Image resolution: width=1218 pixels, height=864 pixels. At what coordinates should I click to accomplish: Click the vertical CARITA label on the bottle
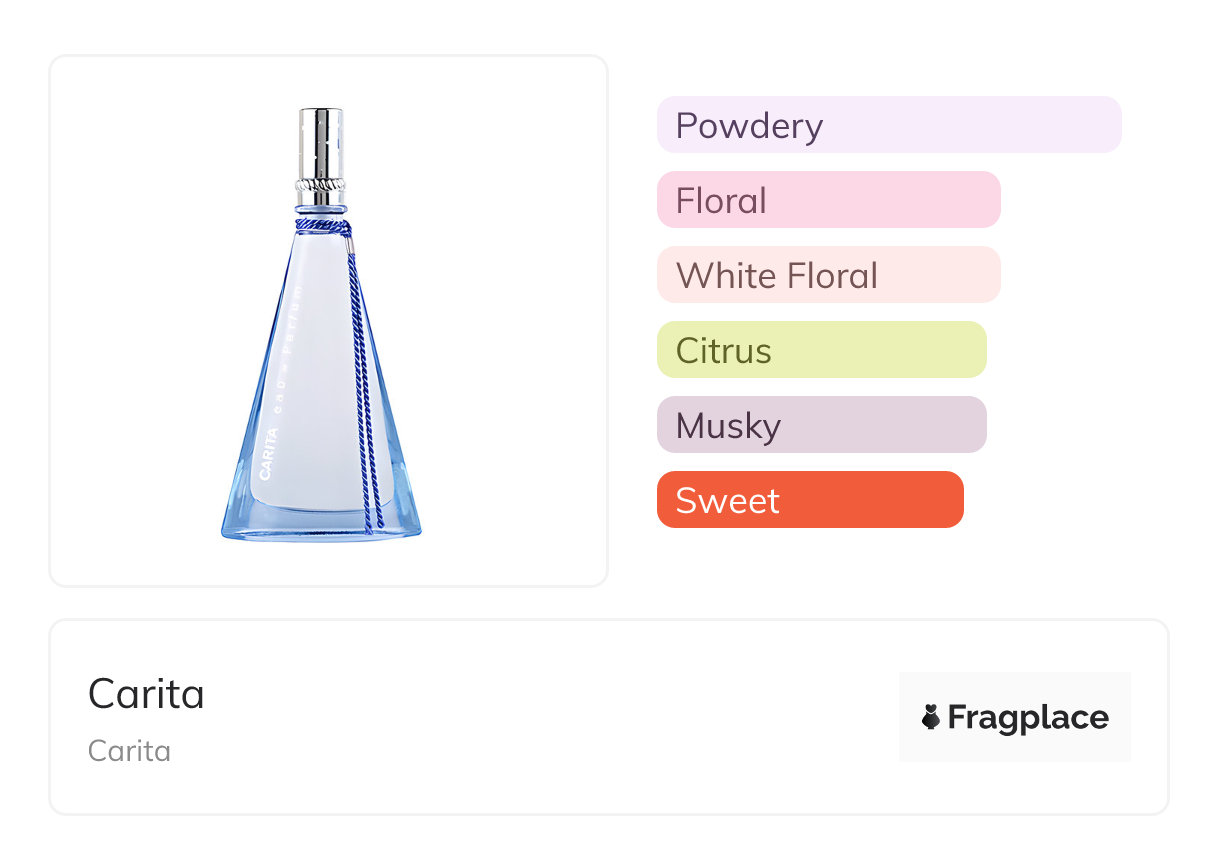point(267,455)
